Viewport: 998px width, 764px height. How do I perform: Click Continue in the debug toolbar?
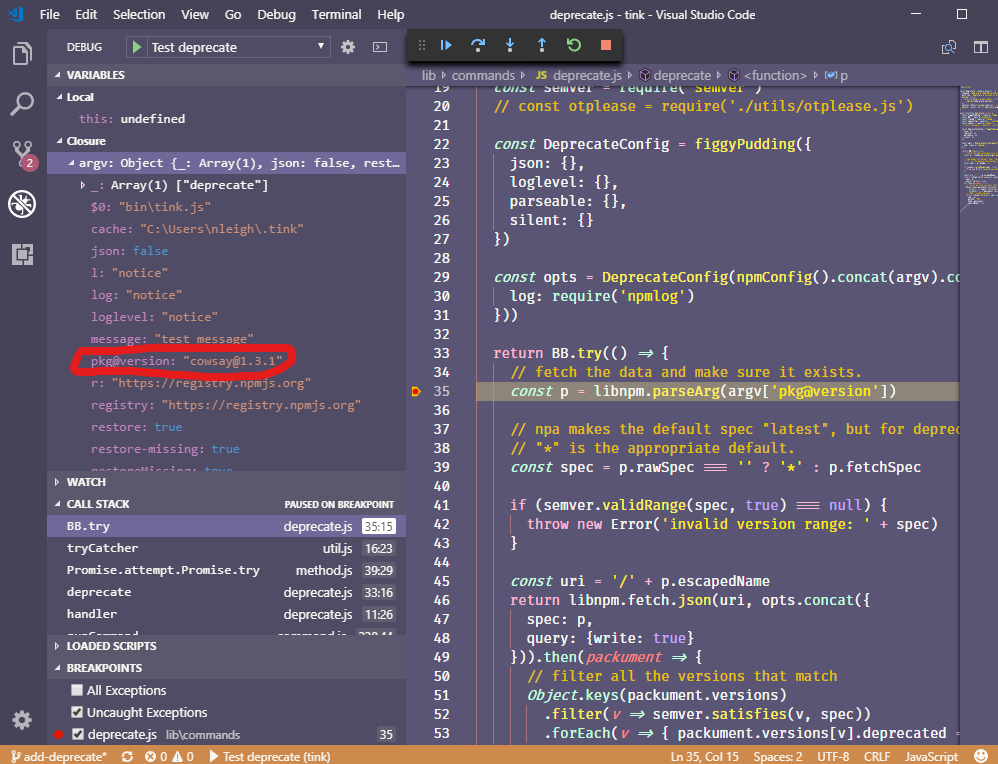tap(446, 45)
